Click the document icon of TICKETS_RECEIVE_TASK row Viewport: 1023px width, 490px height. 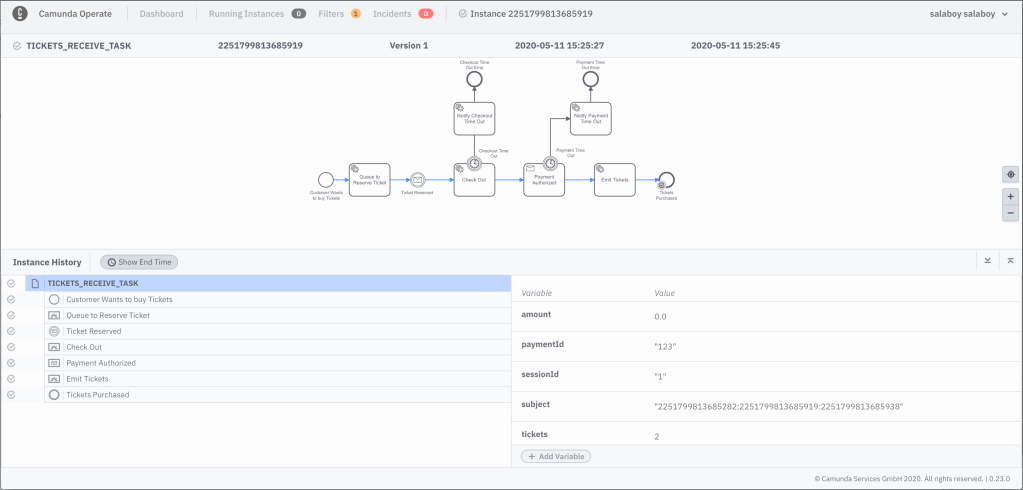(35, 284)
